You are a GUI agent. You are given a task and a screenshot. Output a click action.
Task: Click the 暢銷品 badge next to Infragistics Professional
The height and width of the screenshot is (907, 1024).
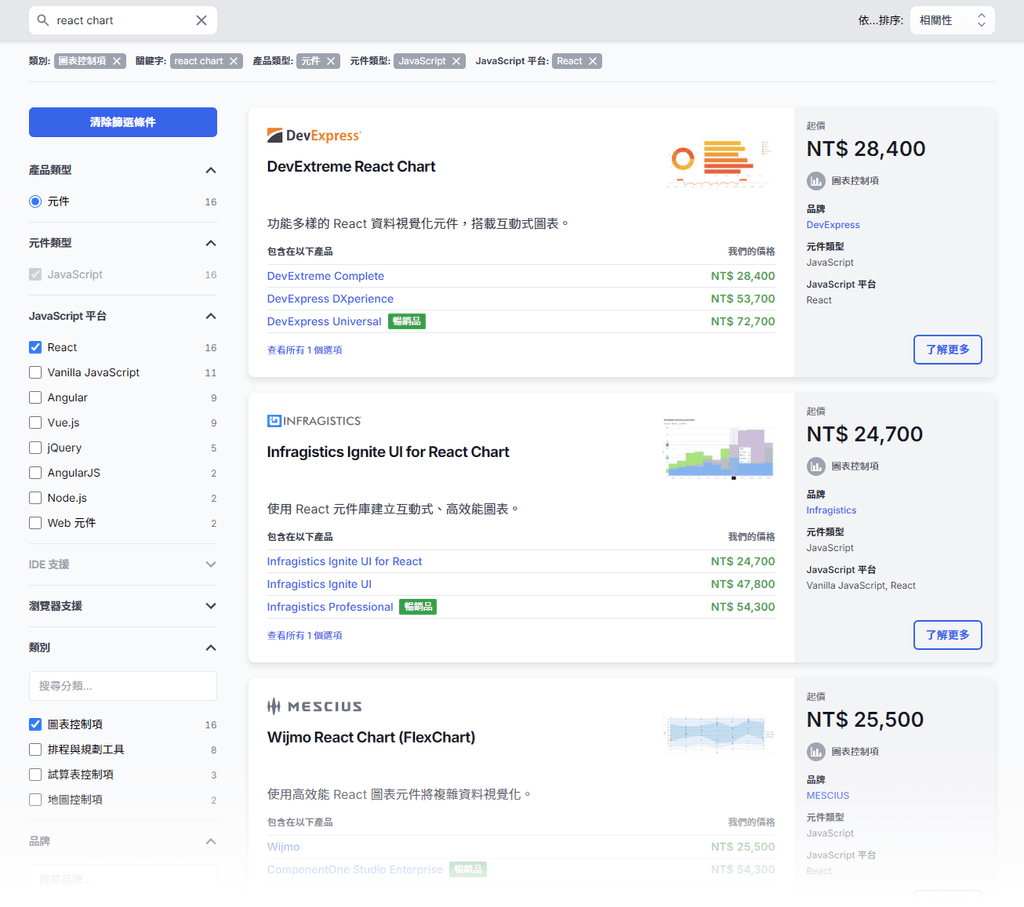tap(418, 607)
